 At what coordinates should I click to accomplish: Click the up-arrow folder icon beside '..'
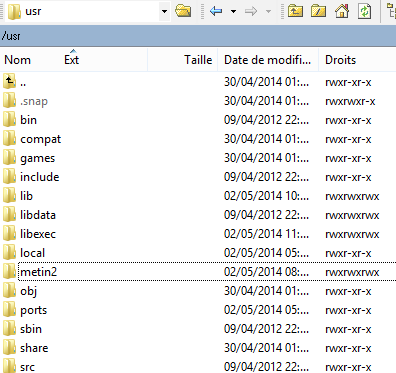click(x=9, y=81)
